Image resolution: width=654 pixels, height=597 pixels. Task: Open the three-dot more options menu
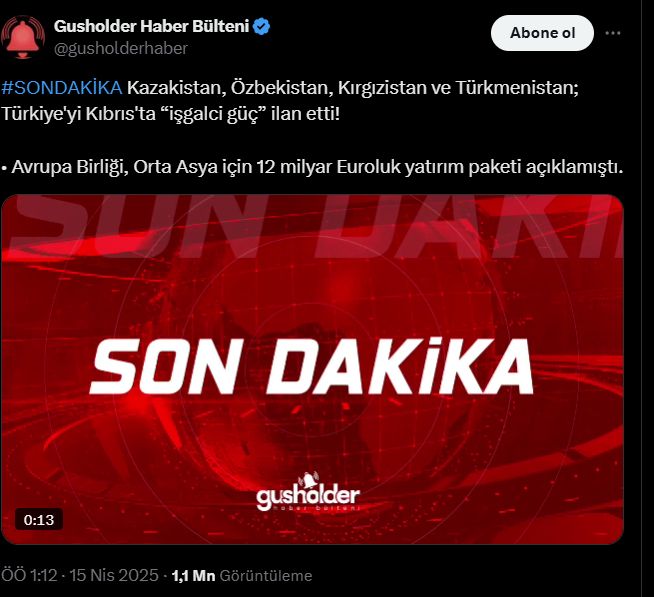click(x=612, y=33)
